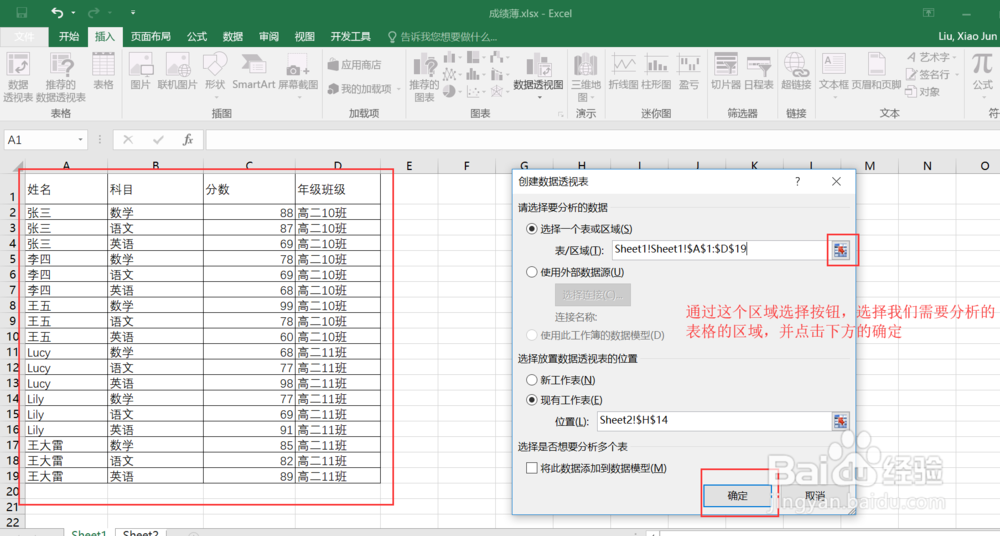
Task: Select 使用此工作簿的数据模型 radio button
Action: [x=531, y=335]
